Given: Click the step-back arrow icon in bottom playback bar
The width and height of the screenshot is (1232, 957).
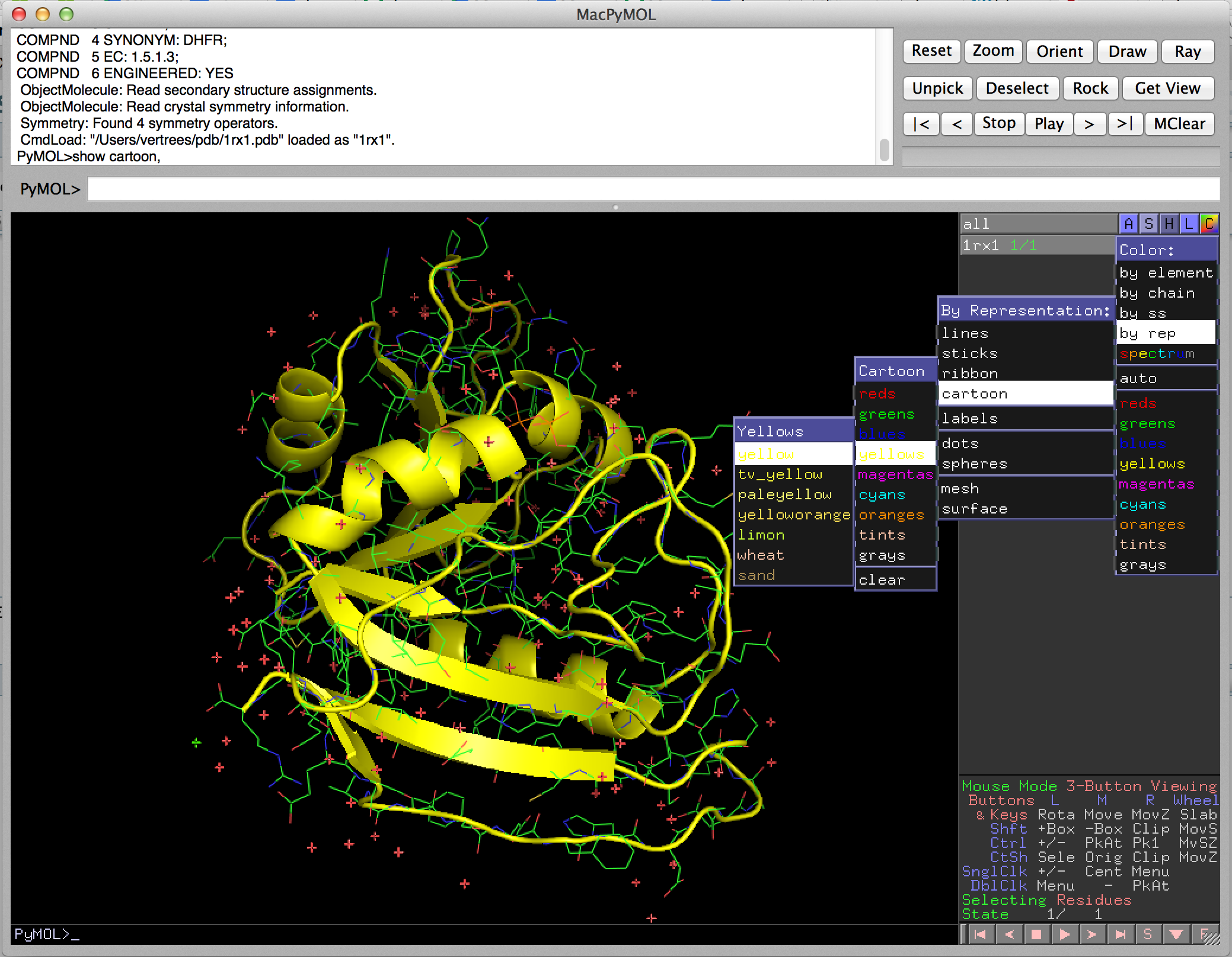Looking at the screenshot, I should tap(1008, 934).
